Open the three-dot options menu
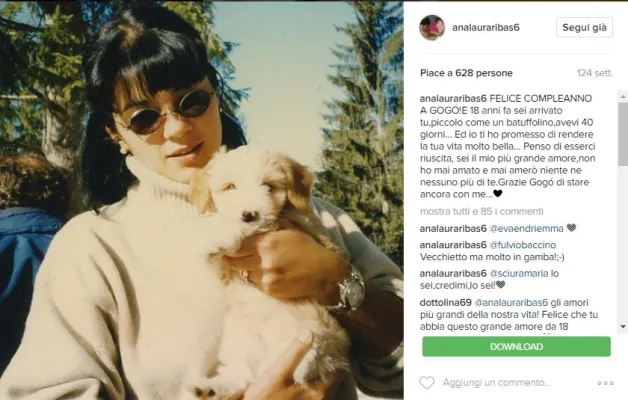The image size is (628, 400). 605,383
